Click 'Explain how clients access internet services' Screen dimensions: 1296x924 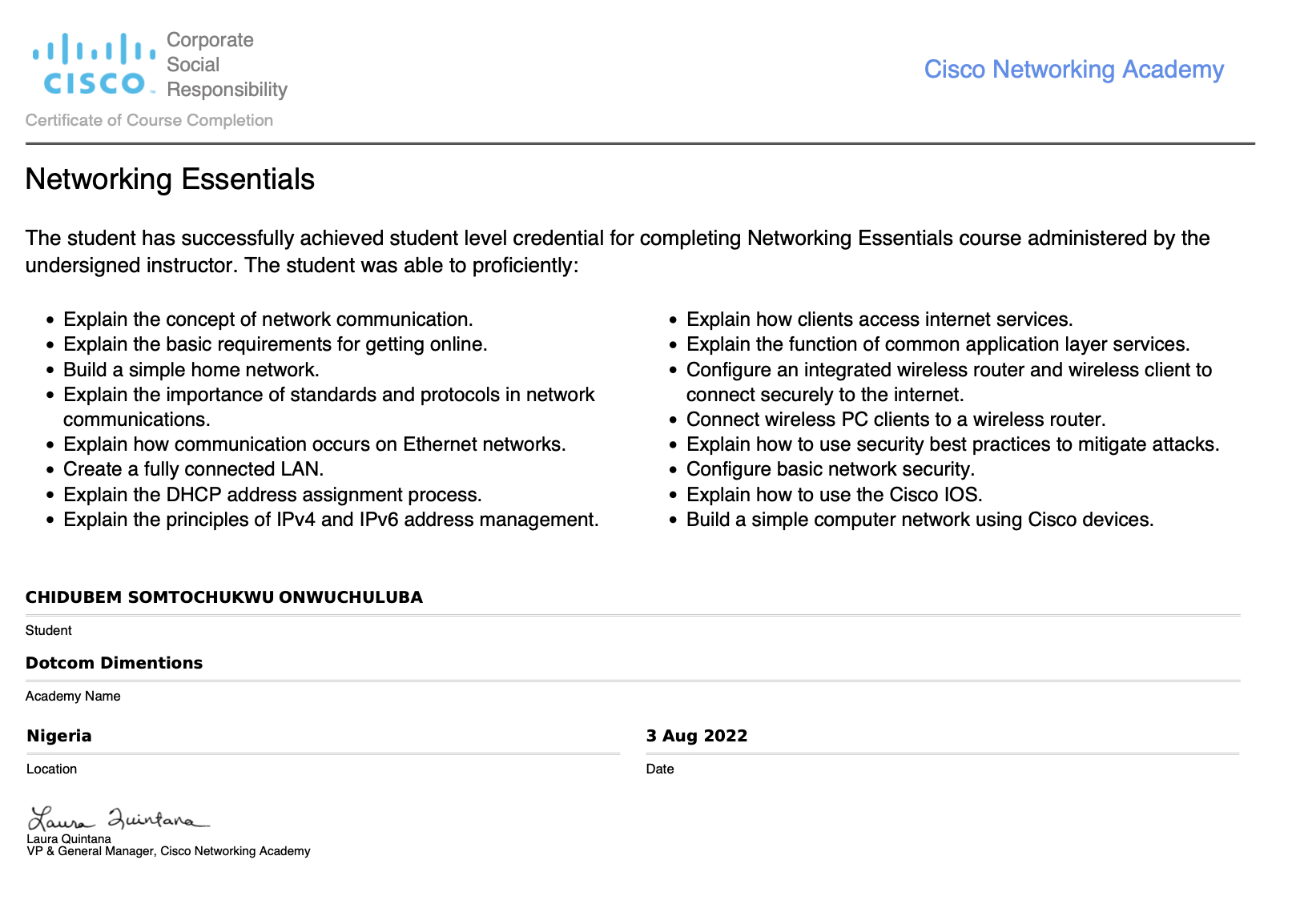coord(879,319)
